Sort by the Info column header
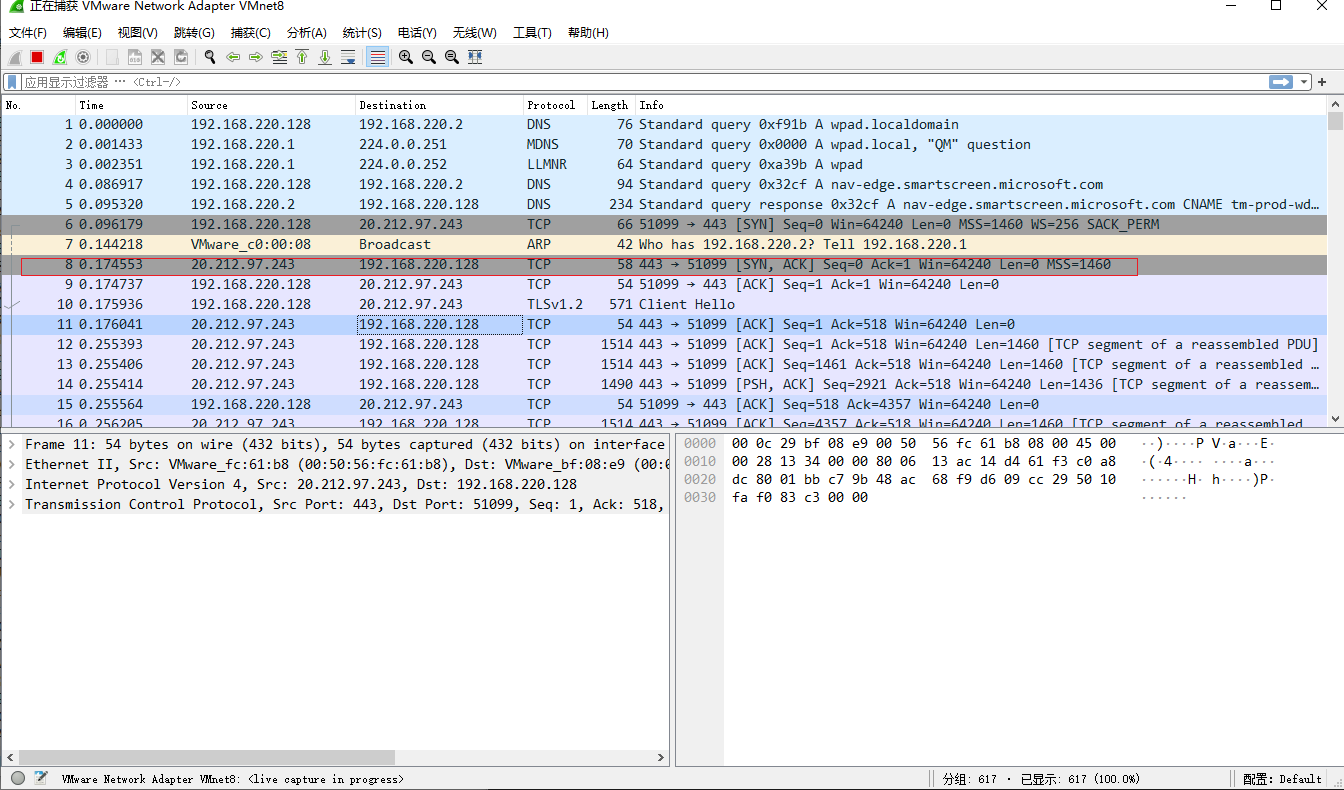Viewport: 1344px width, 790px height. point(982,105)
